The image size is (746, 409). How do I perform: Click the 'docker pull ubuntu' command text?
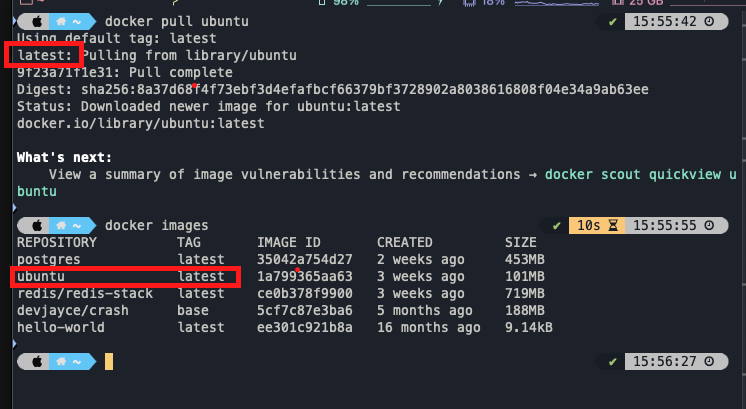pyautogui.click(x=177, y=22)
